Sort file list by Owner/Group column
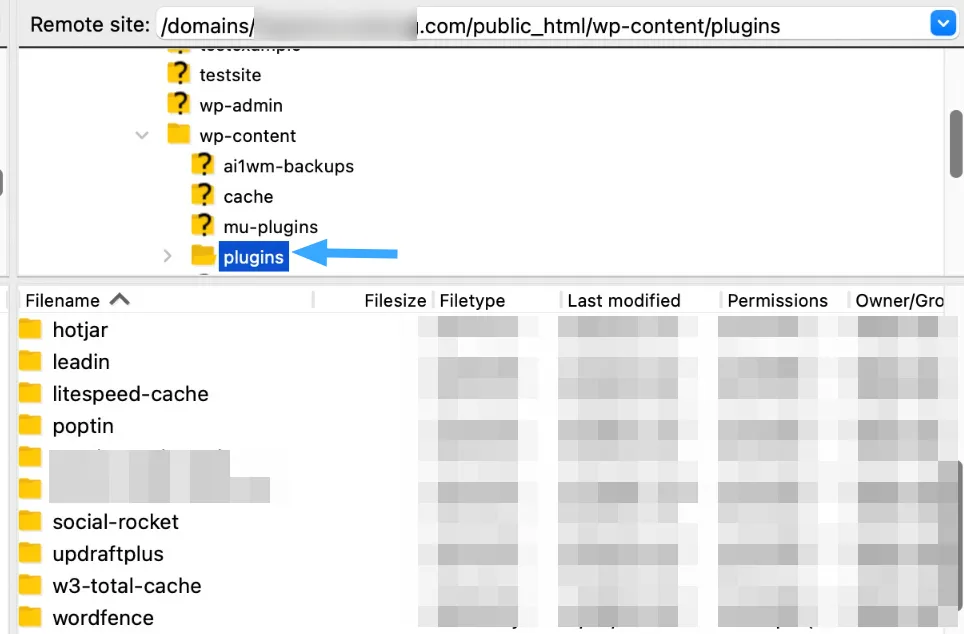The width and height of the screenshot is (964, 634). pyautogui.click(x=899, y=301)
